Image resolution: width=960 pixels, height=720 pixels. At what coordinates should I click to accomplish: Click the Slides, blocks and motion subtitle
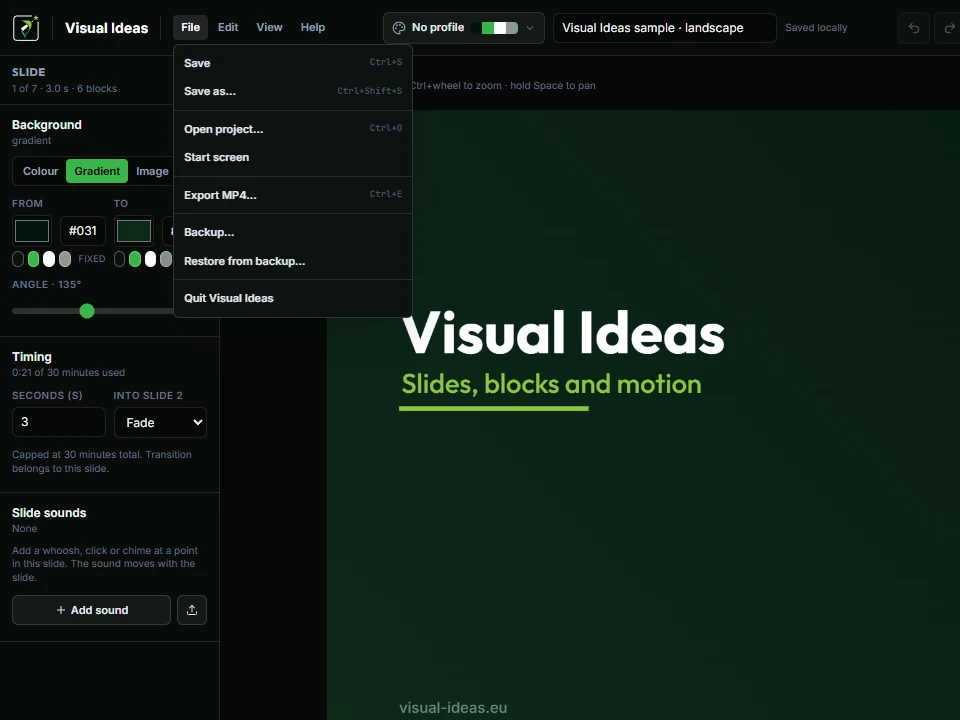(552, 384)
